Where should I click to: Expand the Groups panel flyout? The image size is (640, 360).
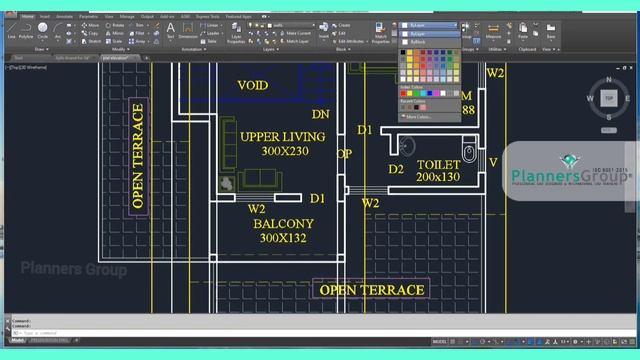coord(470,49)
